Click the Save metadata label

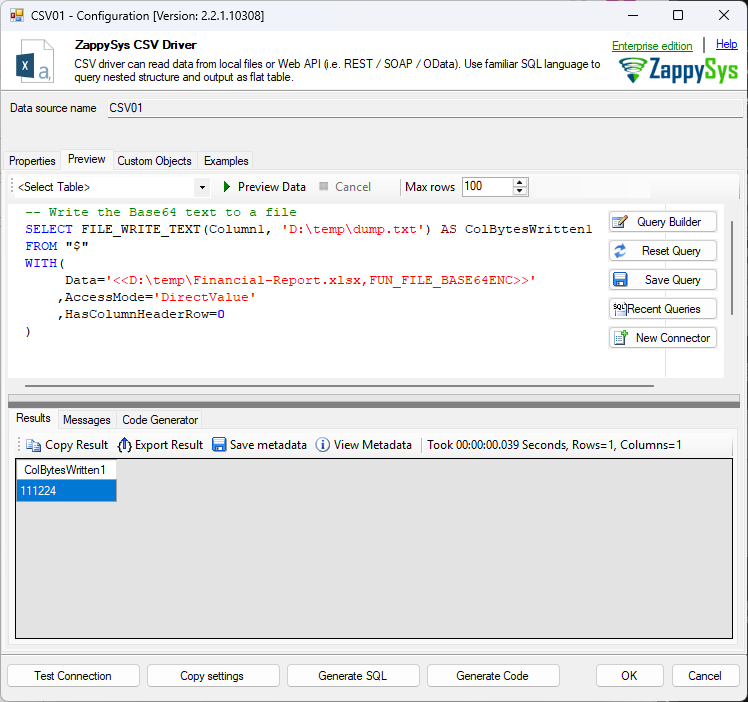(x=268, y=445)
